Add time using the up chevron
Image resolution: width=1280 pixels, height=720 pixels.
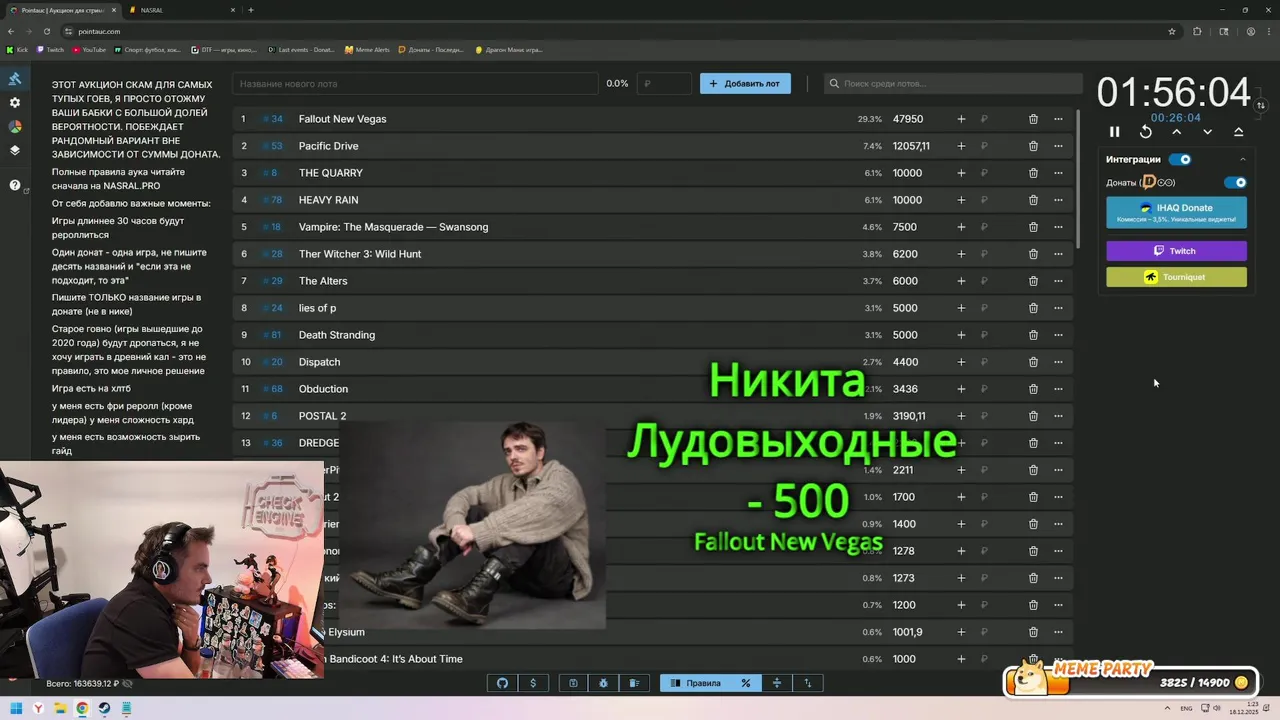(x=1176, y=132)
